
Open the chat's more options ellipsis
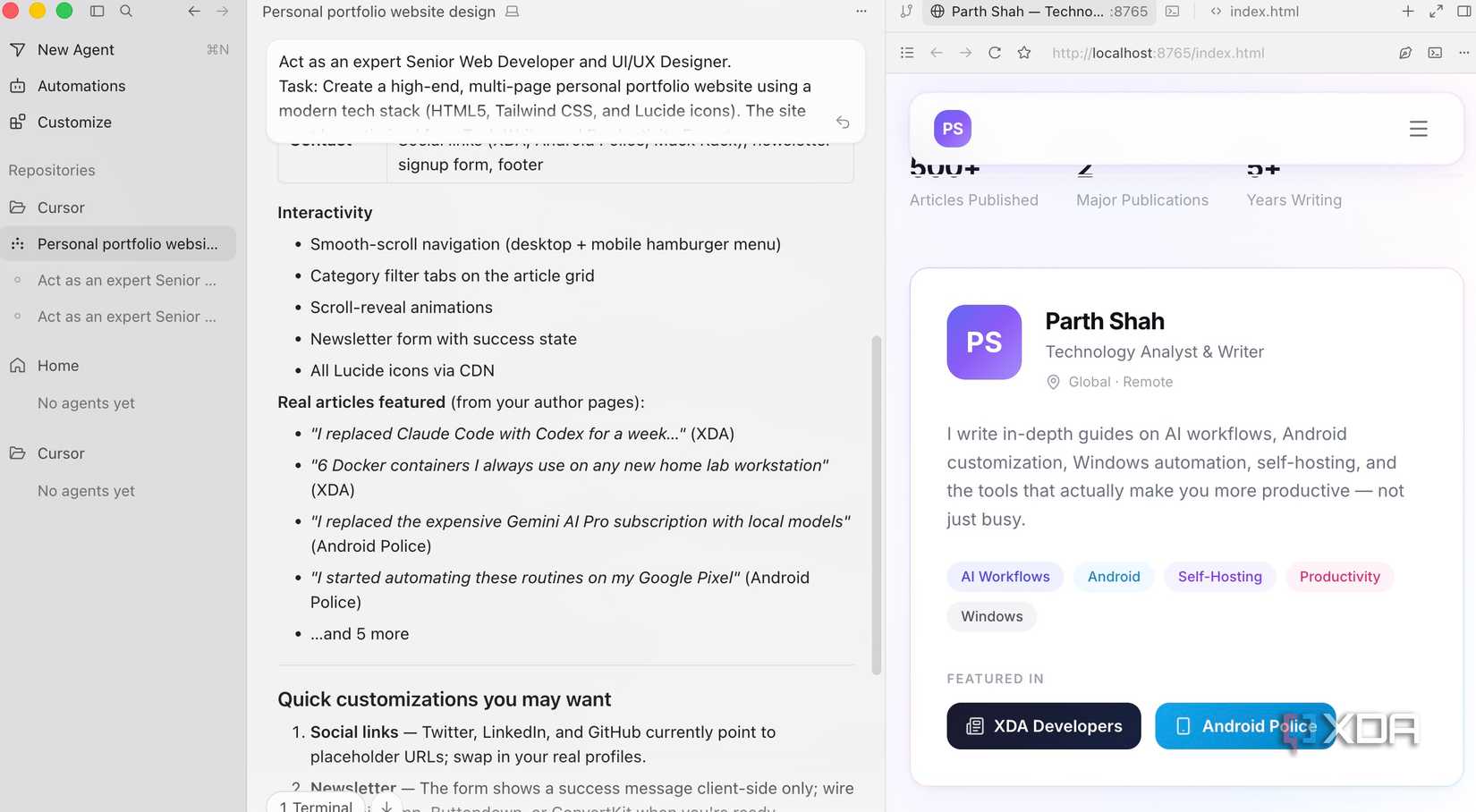pyautogui.click(x=861, y=12)
